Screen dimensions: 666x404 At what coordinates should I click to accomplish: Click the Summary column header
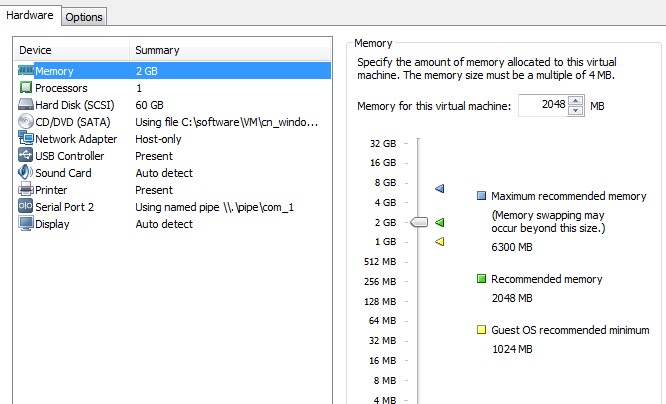157,50
